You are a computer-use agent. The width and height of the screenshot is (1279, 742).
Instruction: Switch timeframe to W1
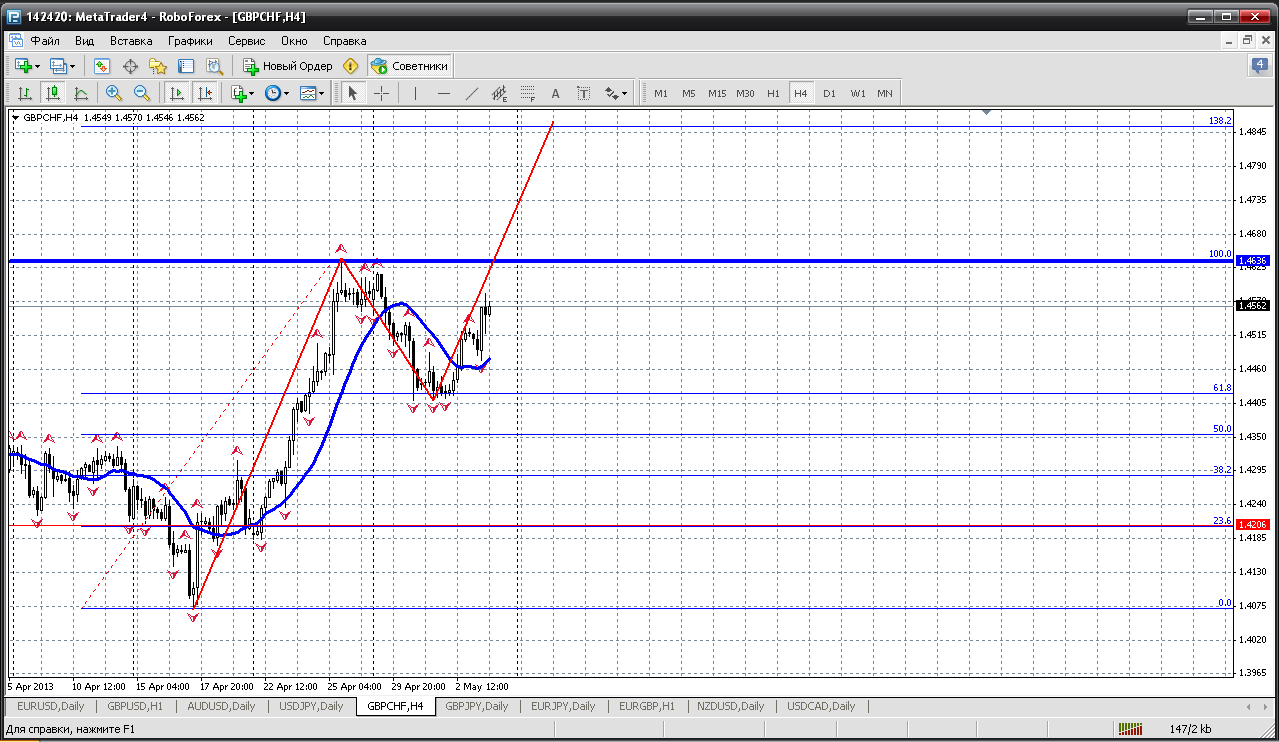pyautogui.click(x=858, y=93)
